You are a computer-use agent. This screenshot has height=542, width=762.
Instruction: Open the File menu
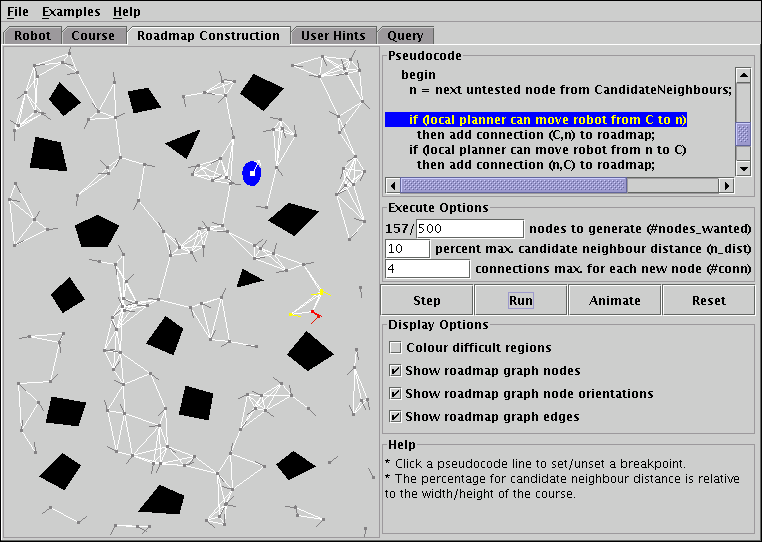18,11
